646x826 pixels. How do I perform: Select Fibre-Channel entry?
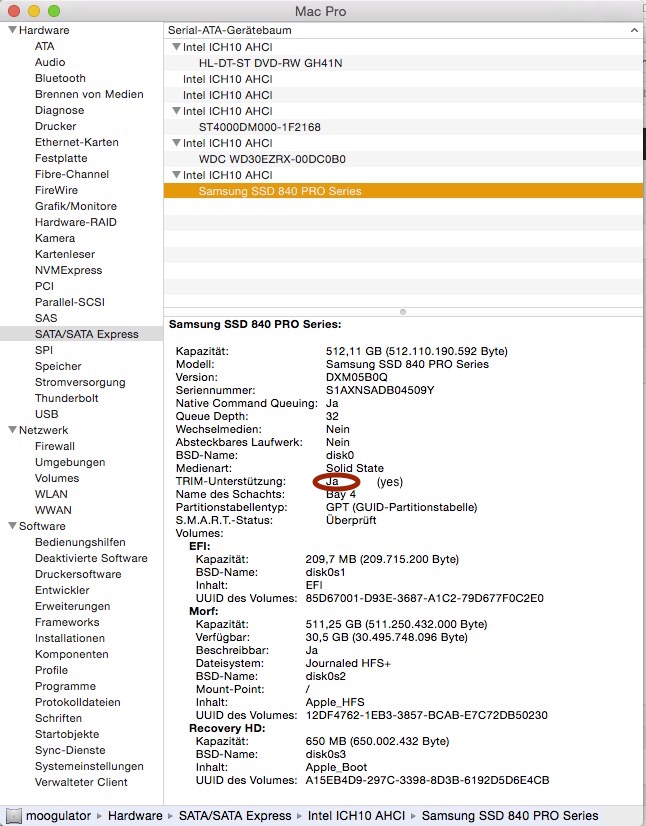pyautogui.click(x=72, y=174)
